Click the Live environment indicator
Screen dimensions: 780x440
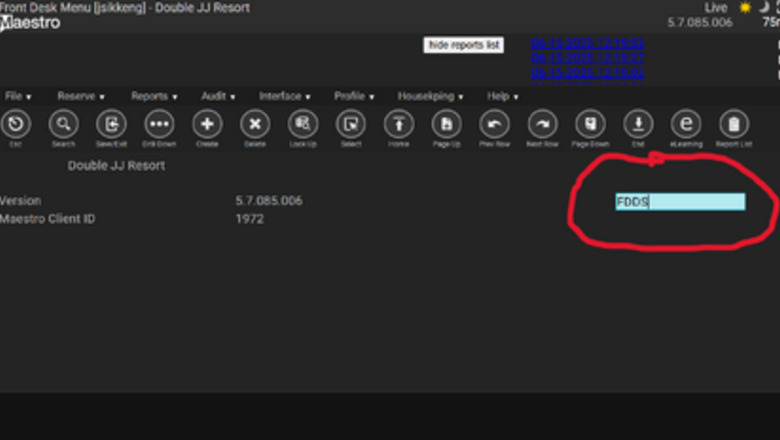tap(716, 8)
